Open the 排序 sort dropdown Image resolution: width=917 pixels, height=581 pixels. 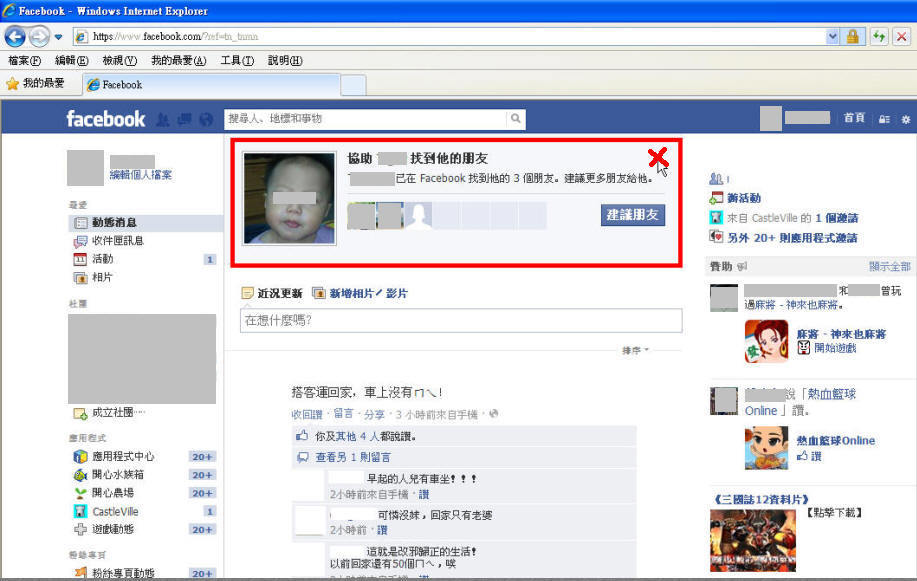click(x=635, y=350)
